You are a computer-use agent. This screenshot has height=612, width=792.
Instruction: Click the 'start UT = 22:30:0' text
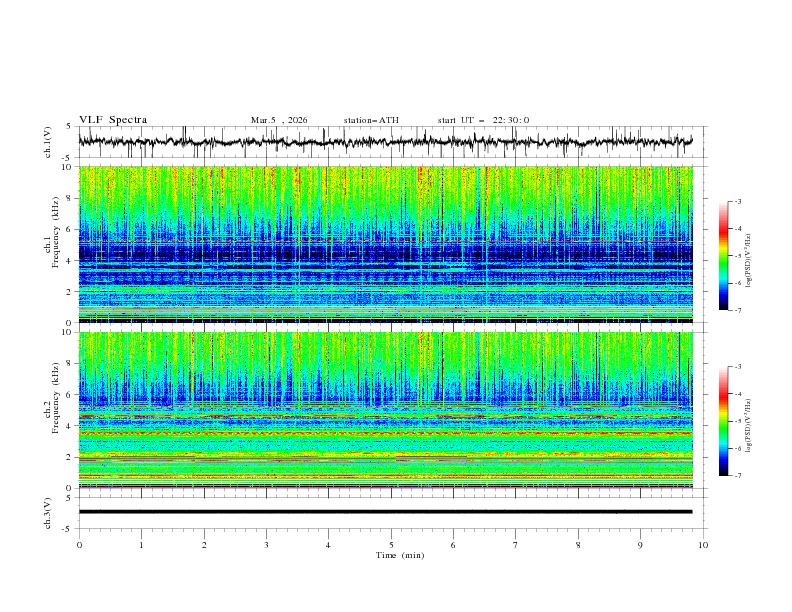coord(483,120)
